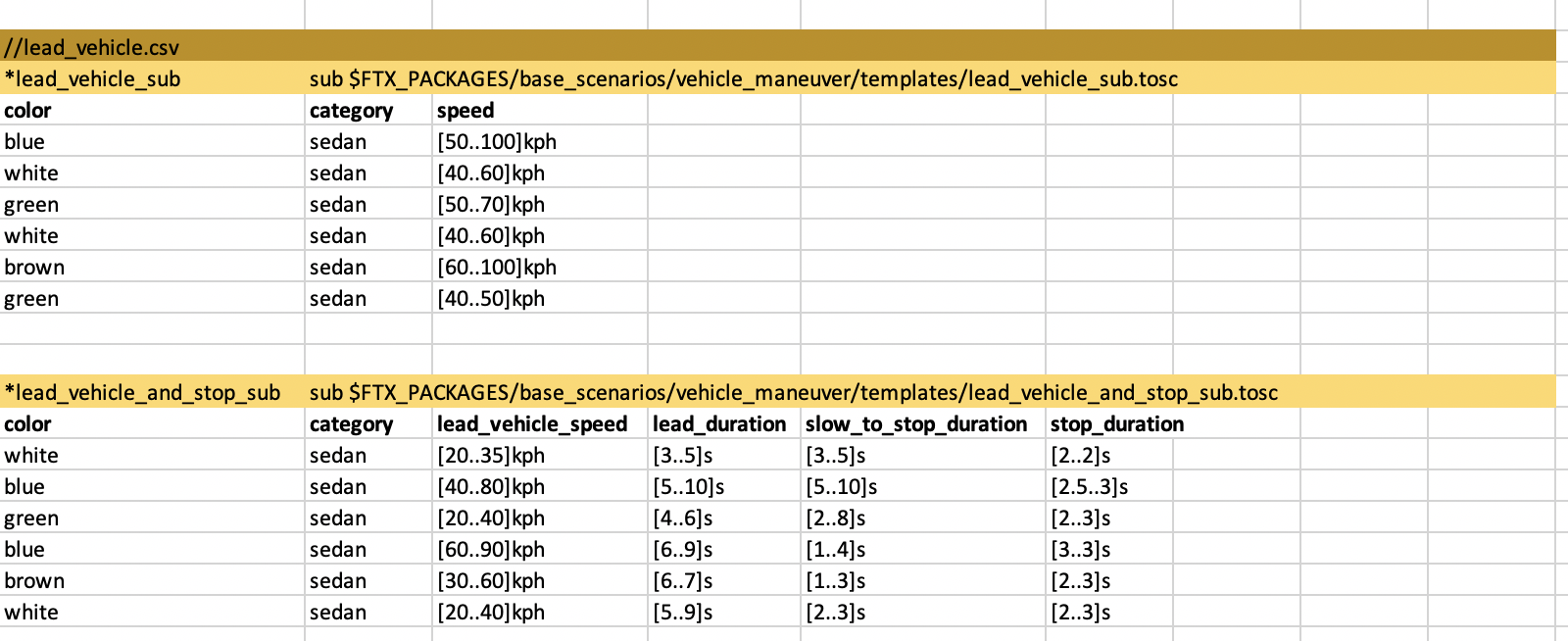1568x641 pixels.
Task: Select the *lead_vehicle_and_stop_sub cell
Action: [142, 393]
